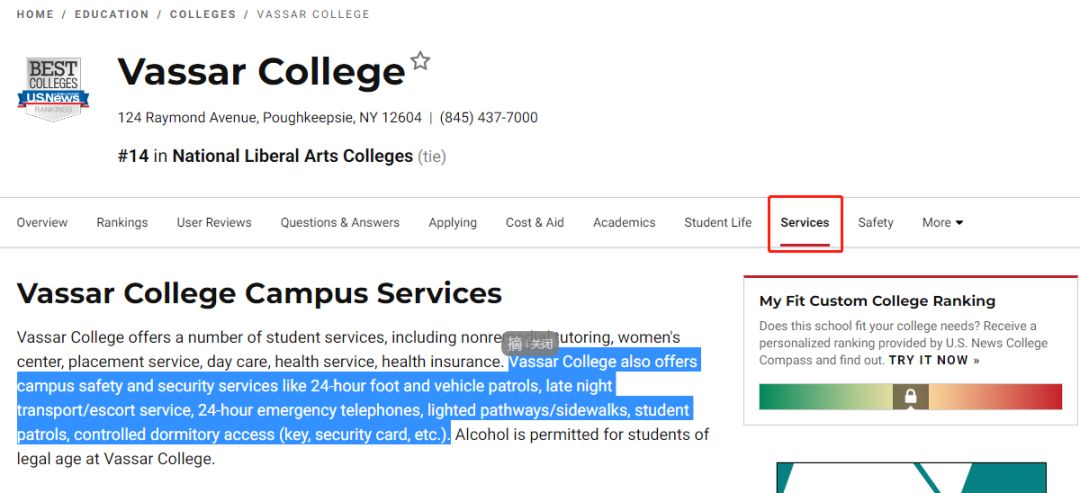1080x493 pixels.
Task: Click the phone number (845) 437-7000
Action: 488,118
